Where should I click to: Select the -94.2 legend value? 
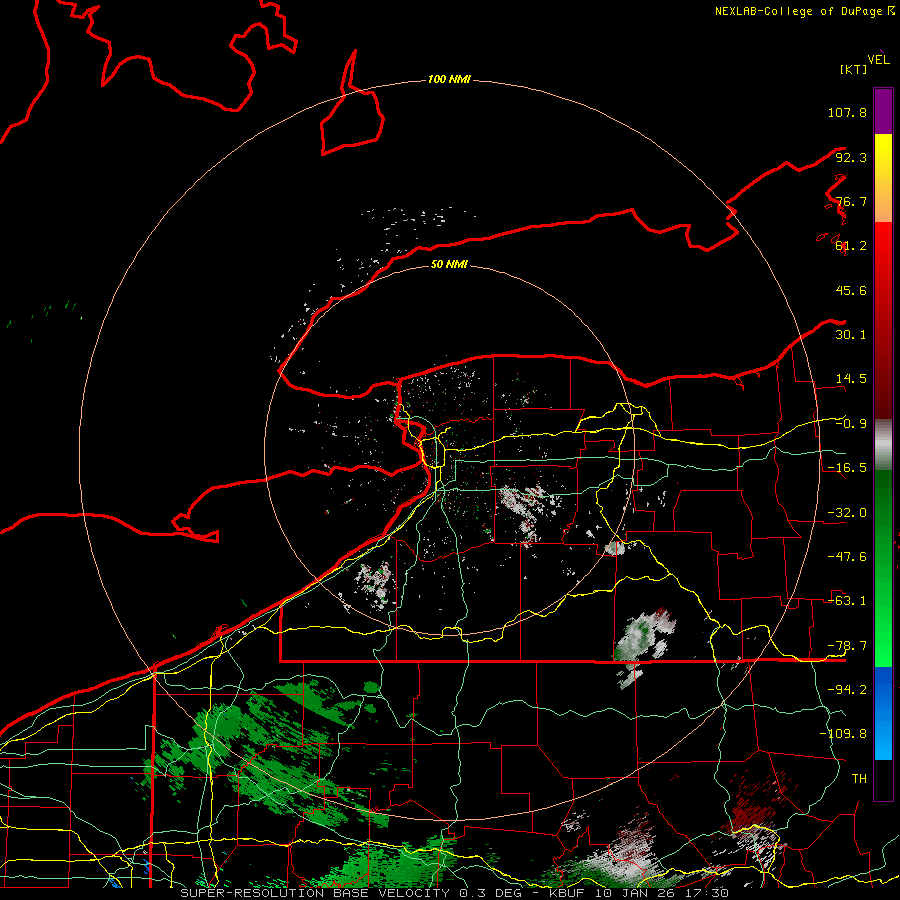(847, 690)
